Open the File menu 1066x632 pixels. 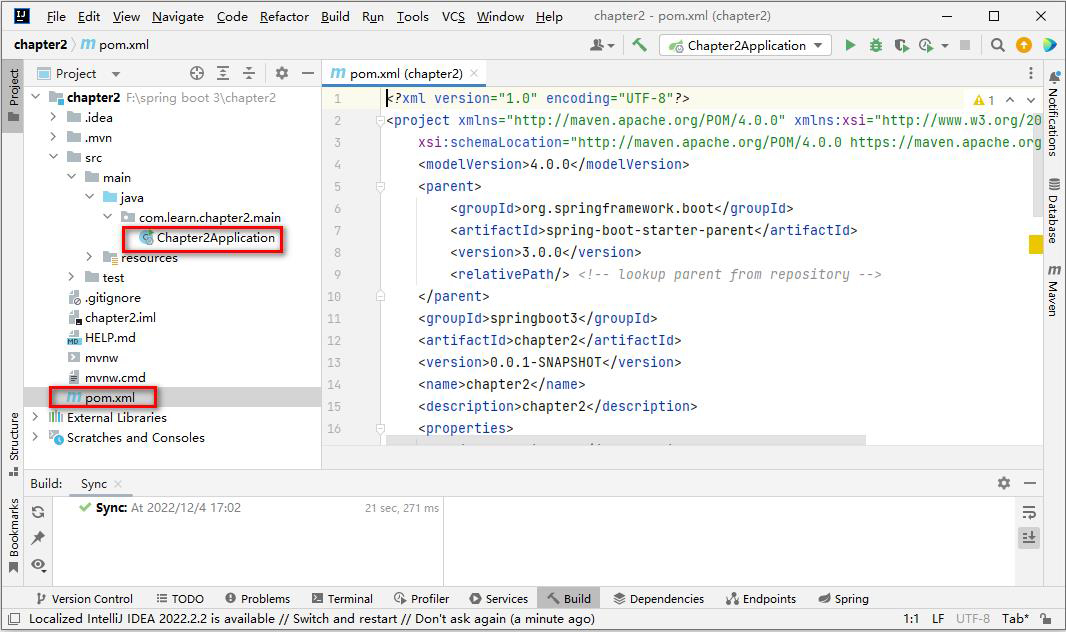click(x=56, y=16)
